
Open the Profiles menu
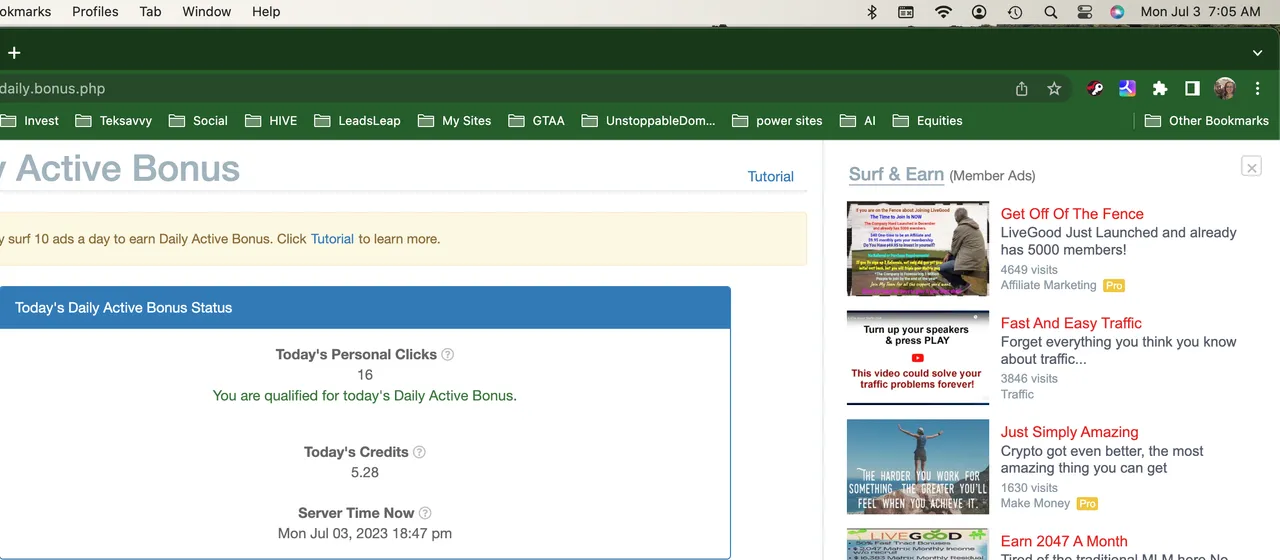(x=95, y=12)
